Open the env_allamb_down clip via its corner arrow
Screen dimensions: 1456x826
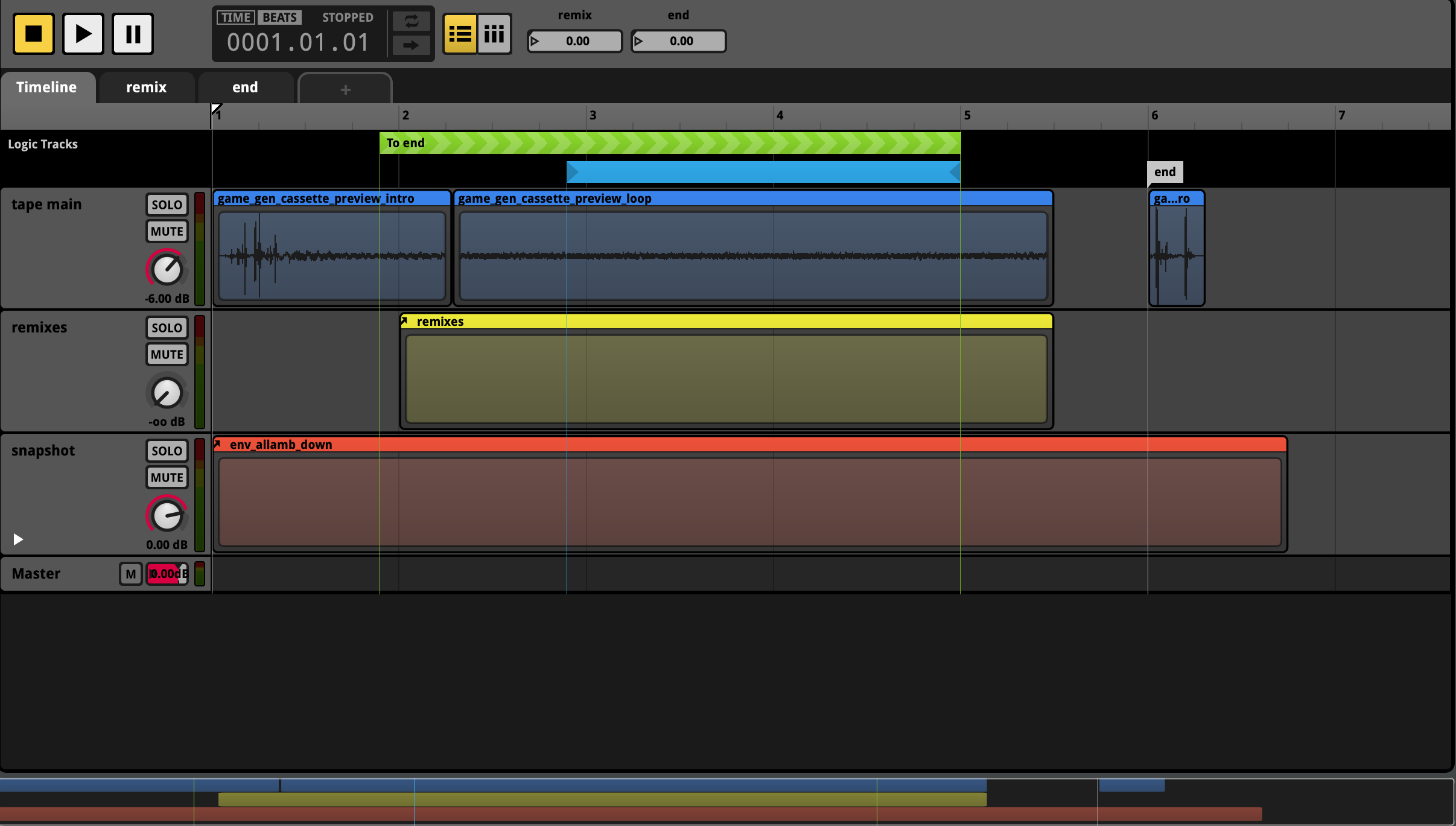[218, 444]
